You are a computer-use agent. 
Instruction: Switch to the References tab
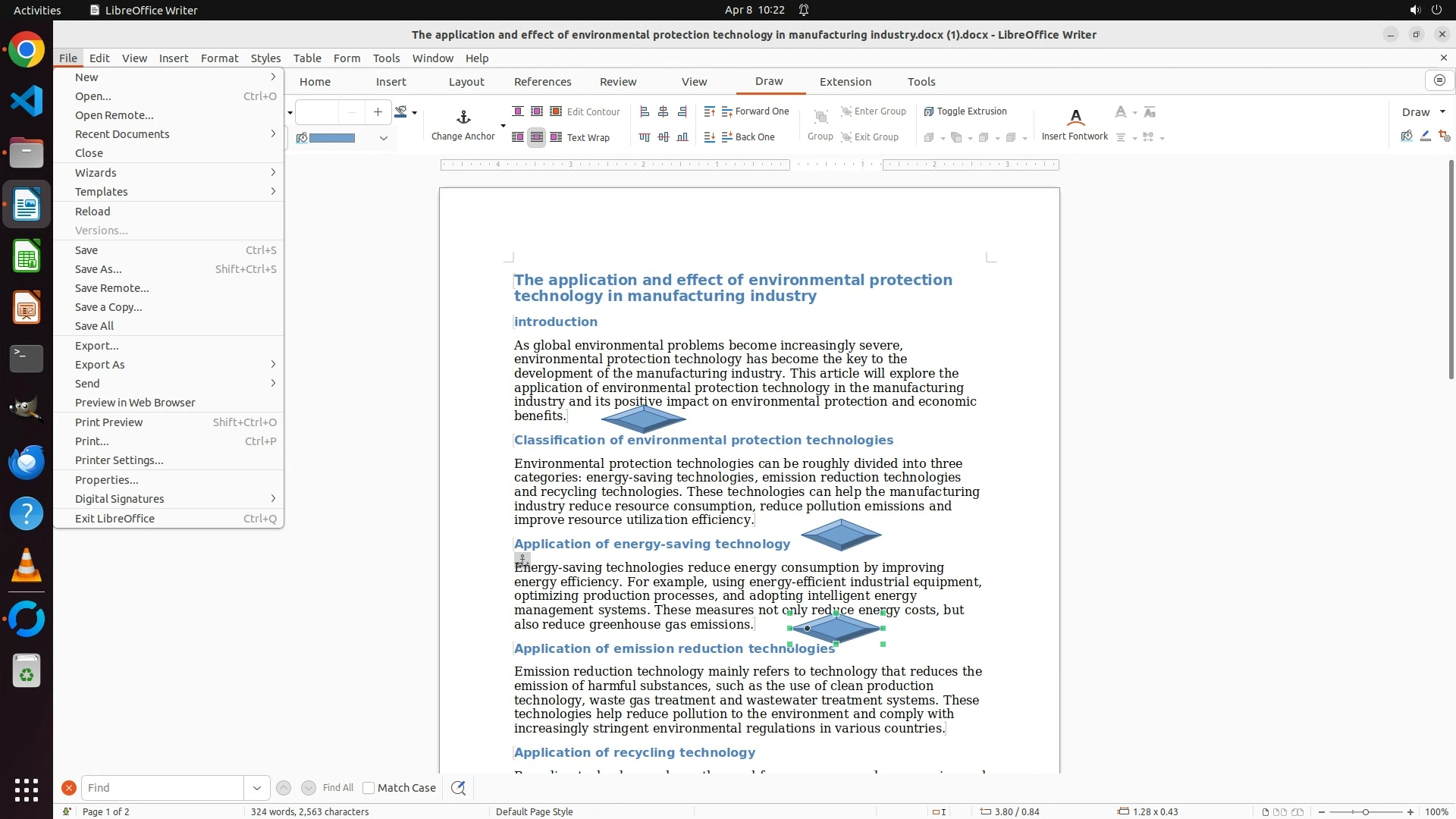pyautogui.click(x=542, y=82)
